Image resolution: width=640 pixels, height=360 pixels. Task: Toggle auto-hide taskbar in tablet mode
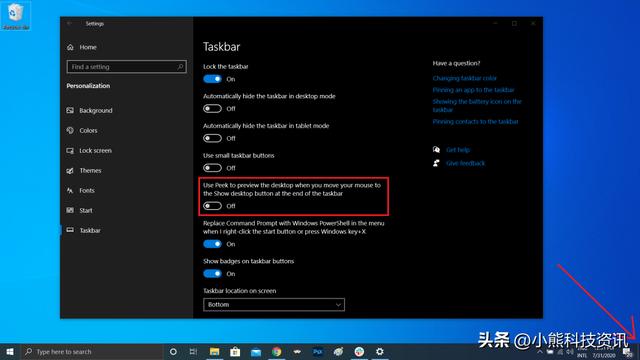tap(212, 138)
